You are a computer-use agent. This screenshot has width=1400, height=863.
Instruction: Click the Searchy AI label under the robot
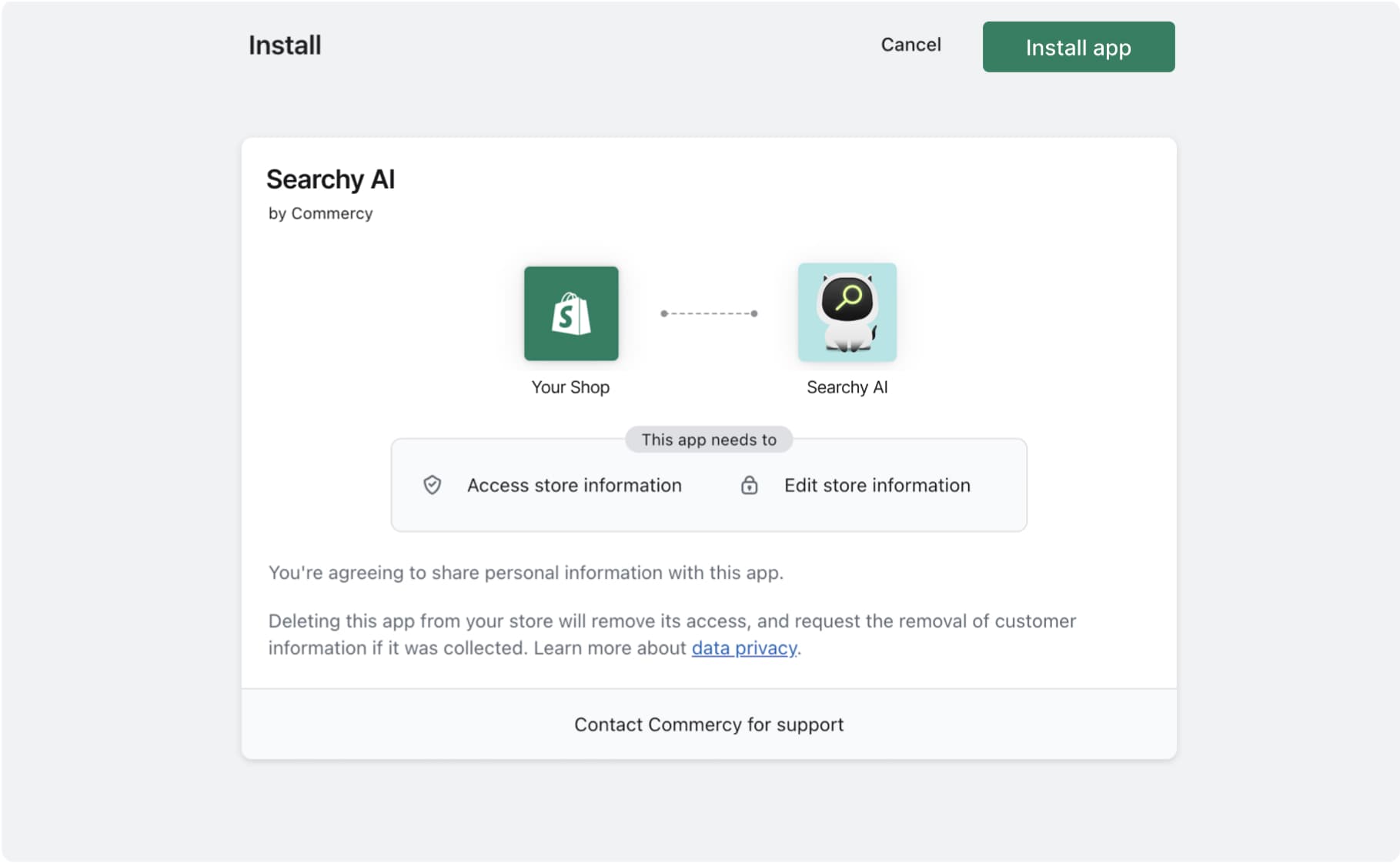(847, 387)
